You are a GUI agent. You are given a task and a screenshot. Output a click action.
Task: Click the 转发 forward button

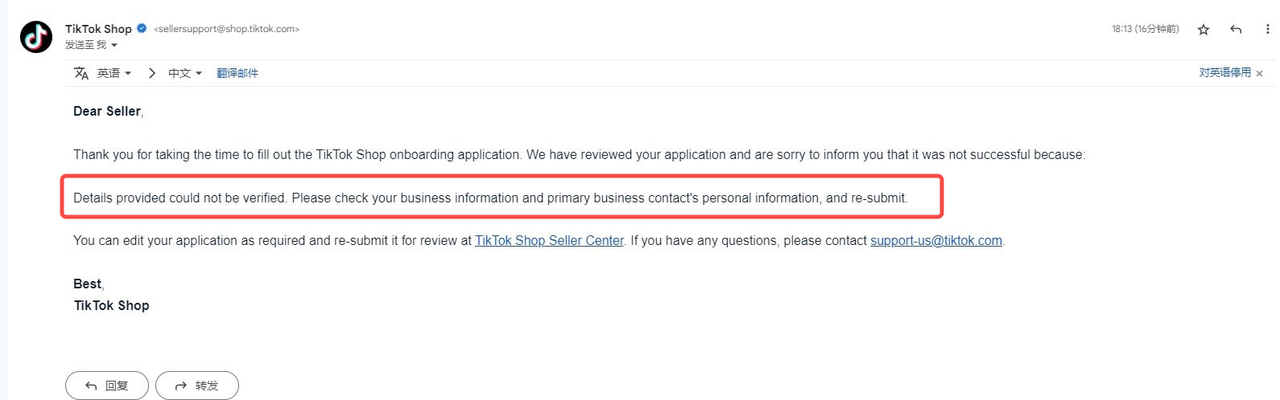click(197, 385)
